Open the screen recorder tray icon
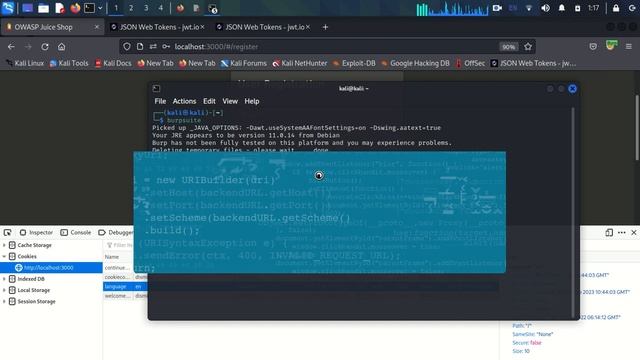The height and width of the screenshot is (360, 640). pyautogui.click(x=497, y=8)
